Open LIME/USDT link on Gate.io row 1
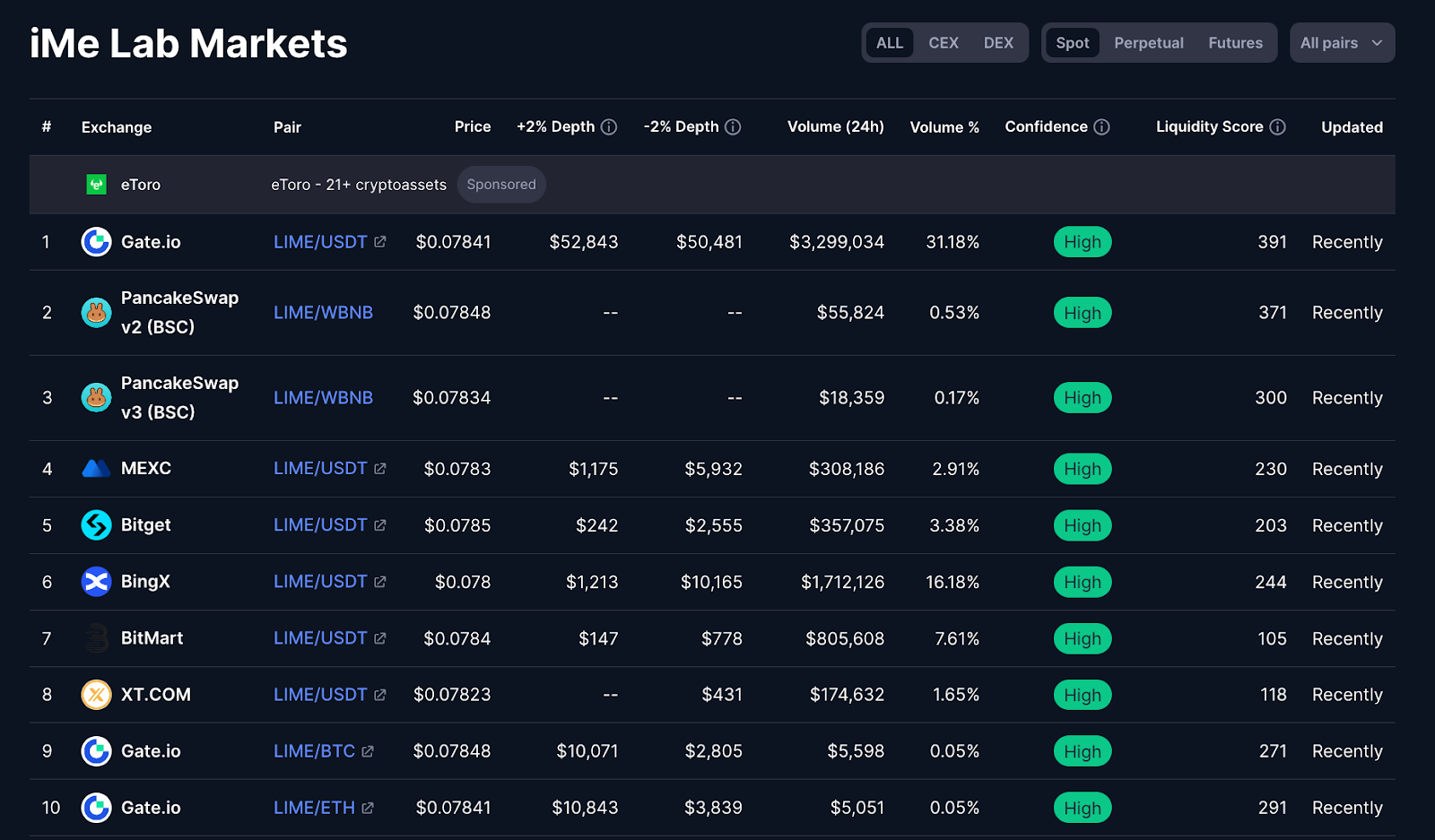Screen dimensions: 1435x840 pos(320,242)
